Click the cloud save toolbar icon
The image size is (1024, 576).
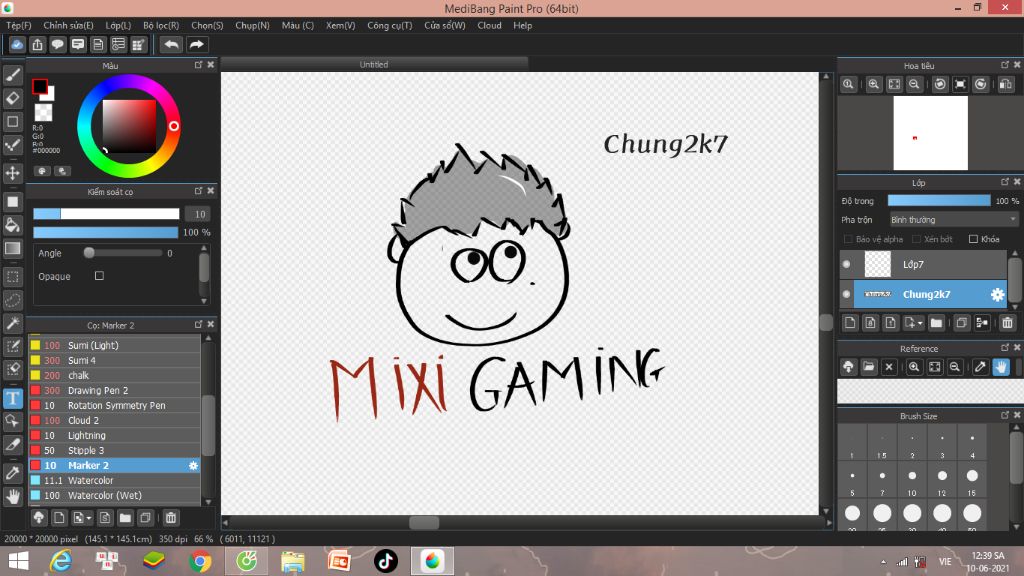click(x=17, y=44)
